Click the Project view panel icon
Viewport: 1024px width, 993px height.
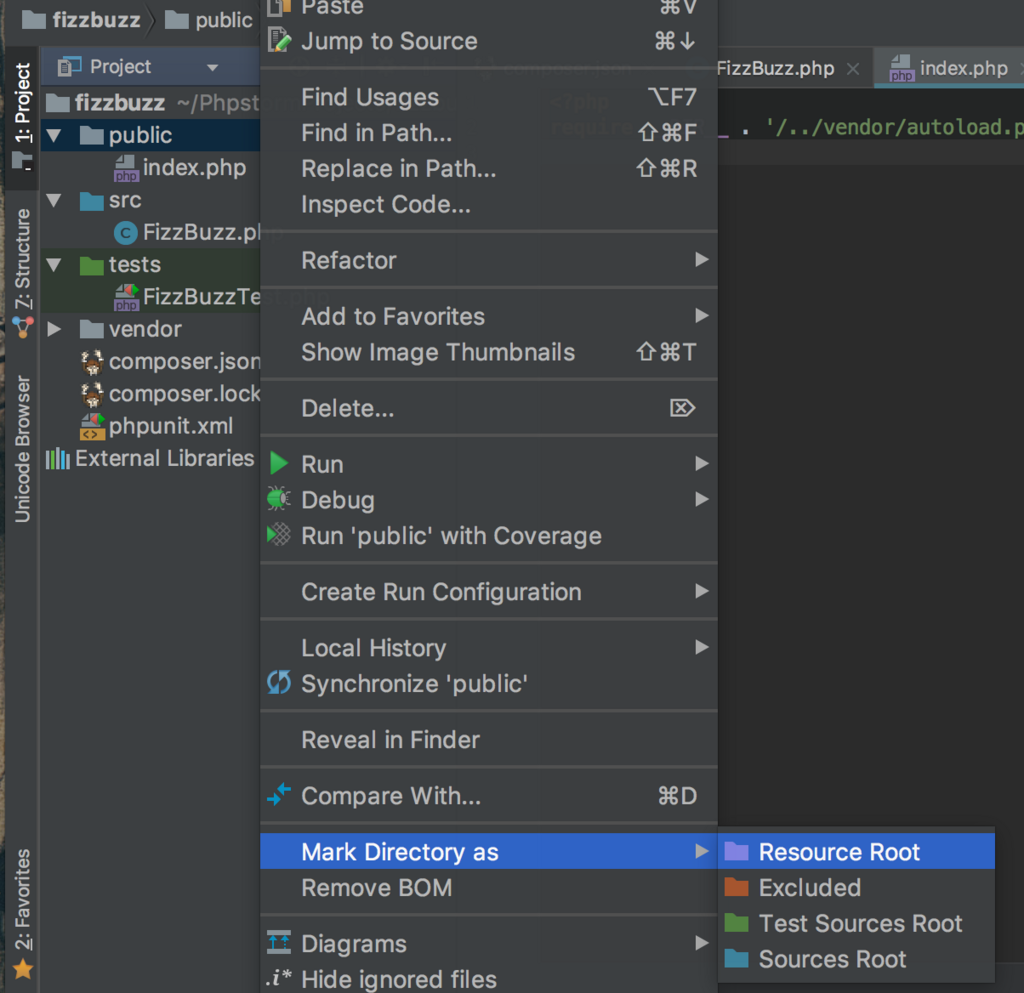tap(69, 66)
